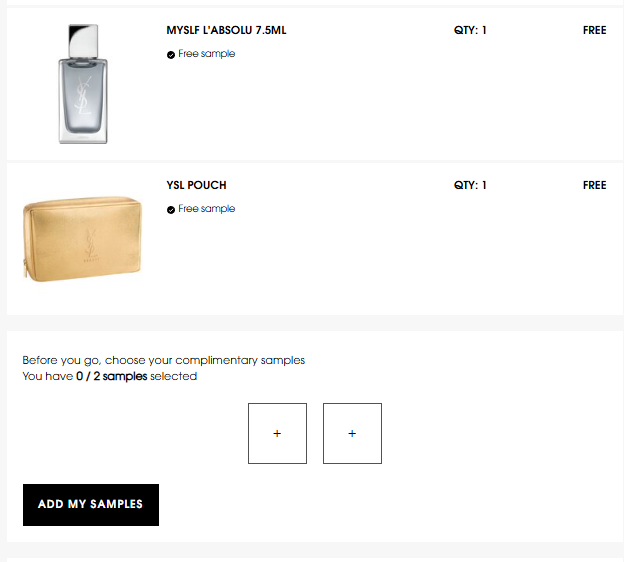Click the first empty sample slot plus
The height and width of the screenshot is (562, 624).
click(277, 433)
